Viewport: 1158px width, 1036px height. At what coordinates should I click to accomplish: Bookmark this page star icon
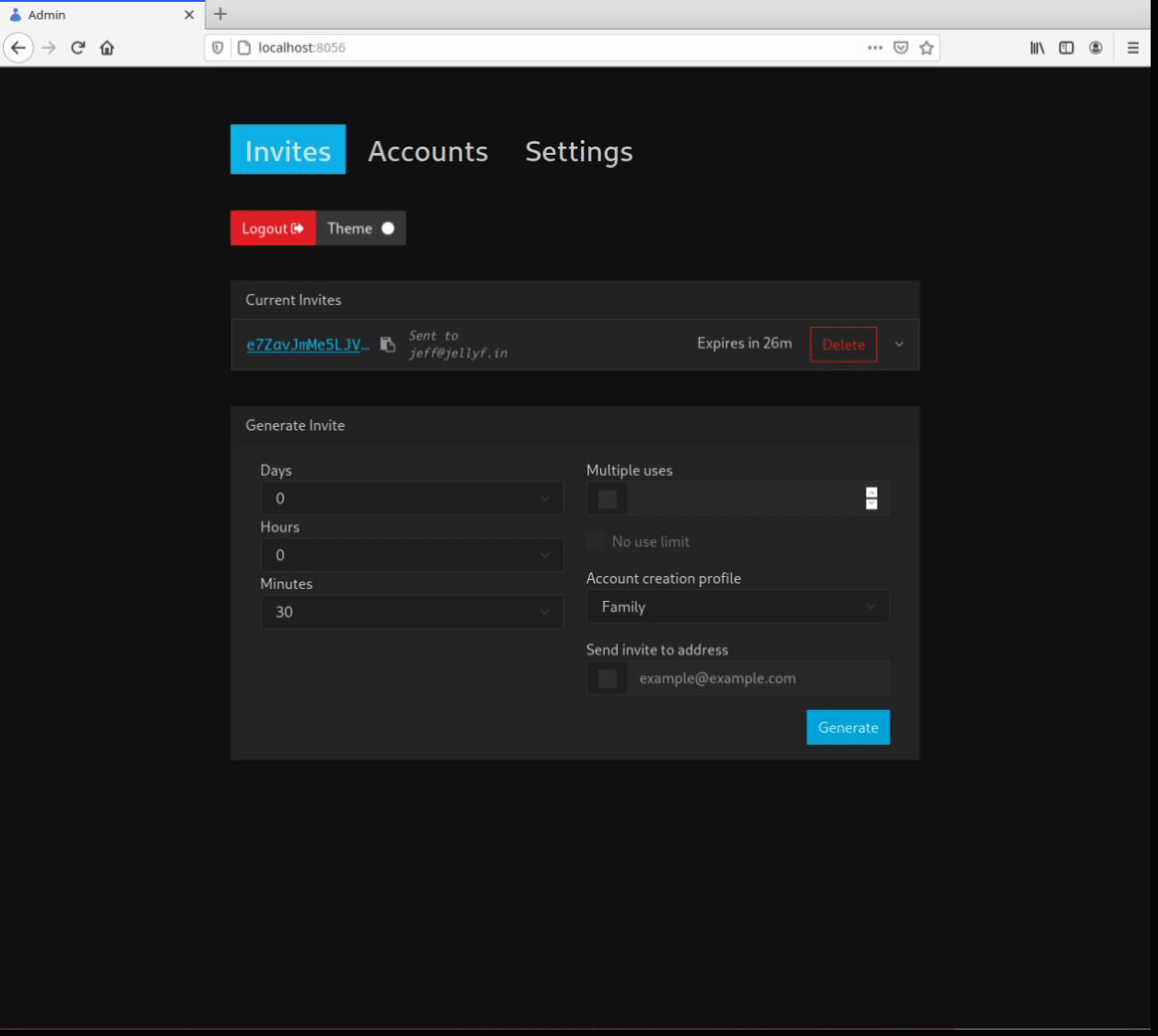[x=927, y=48]
